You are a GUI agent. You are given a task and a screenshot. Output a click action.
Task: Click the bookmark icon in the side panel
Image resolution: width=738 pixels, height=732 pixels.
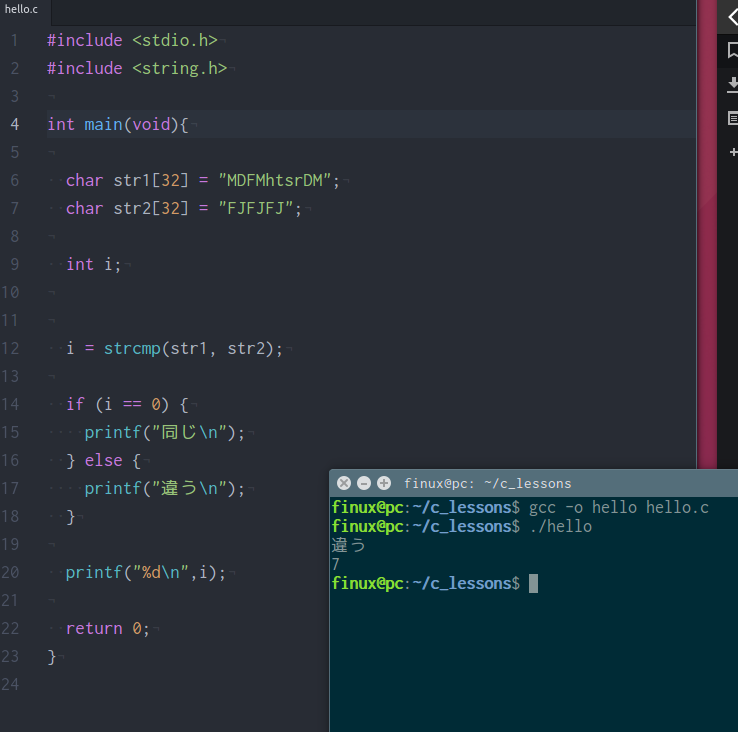(732, 50)
